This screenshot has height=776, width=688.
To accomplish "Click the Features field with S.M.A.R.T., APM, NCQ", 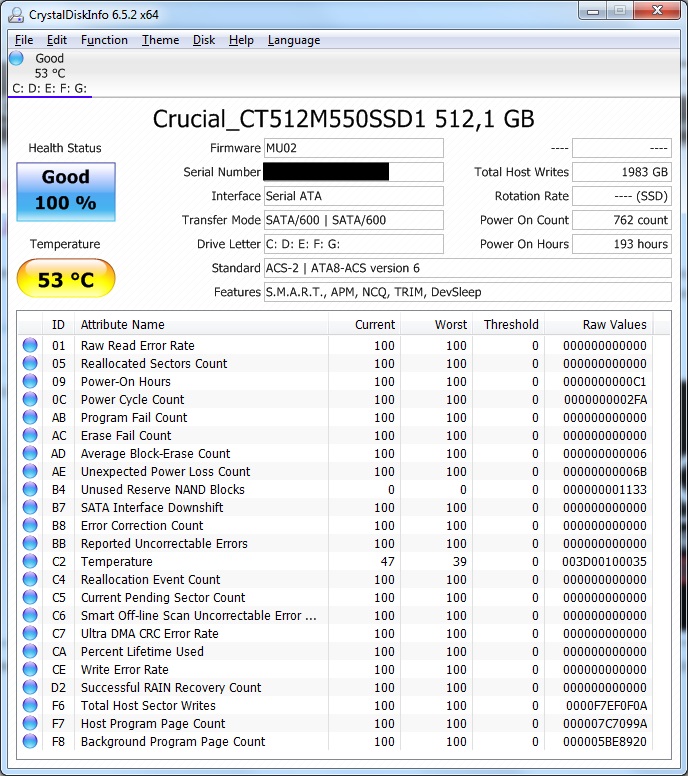I will [468, 292].
